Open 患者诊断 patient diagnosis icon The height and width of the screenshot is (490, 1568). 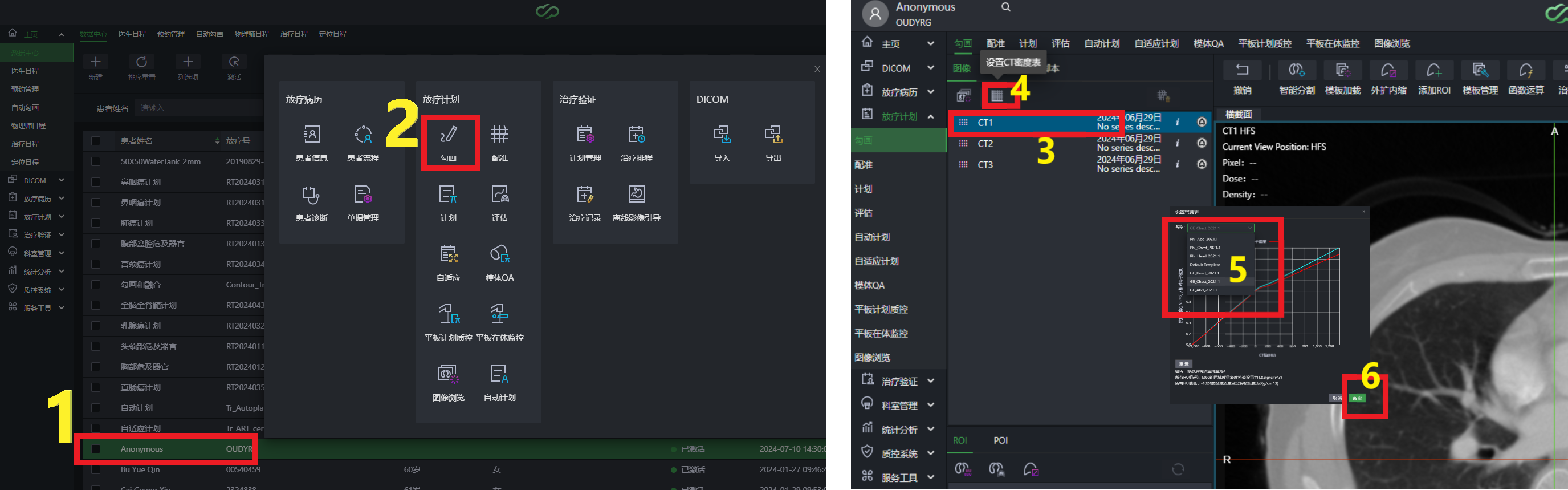tap(312, 203)
